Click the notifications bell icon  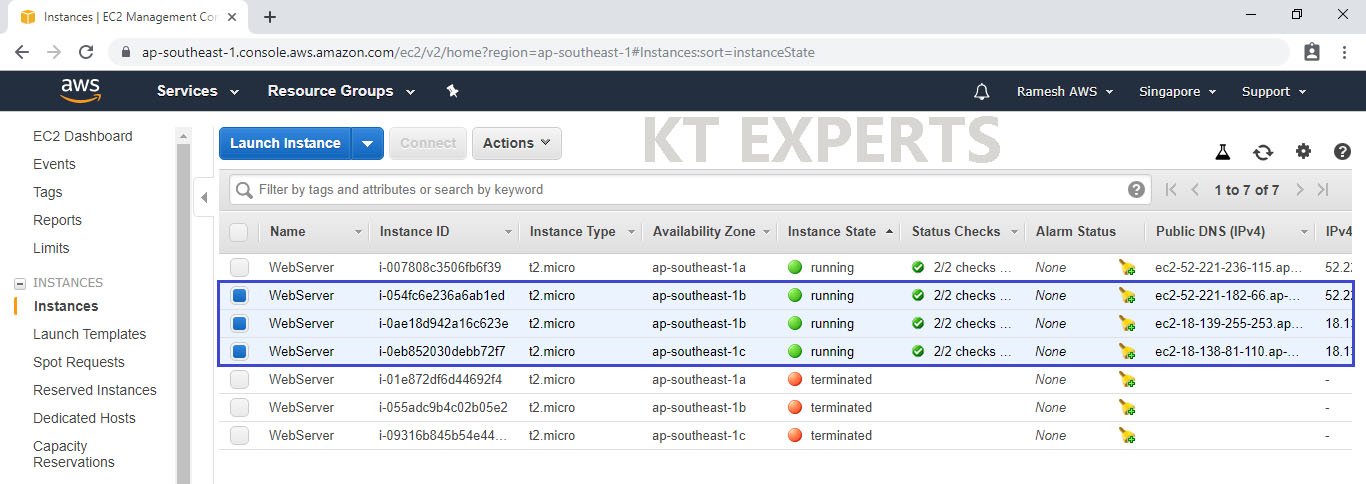tap(981, 91)
